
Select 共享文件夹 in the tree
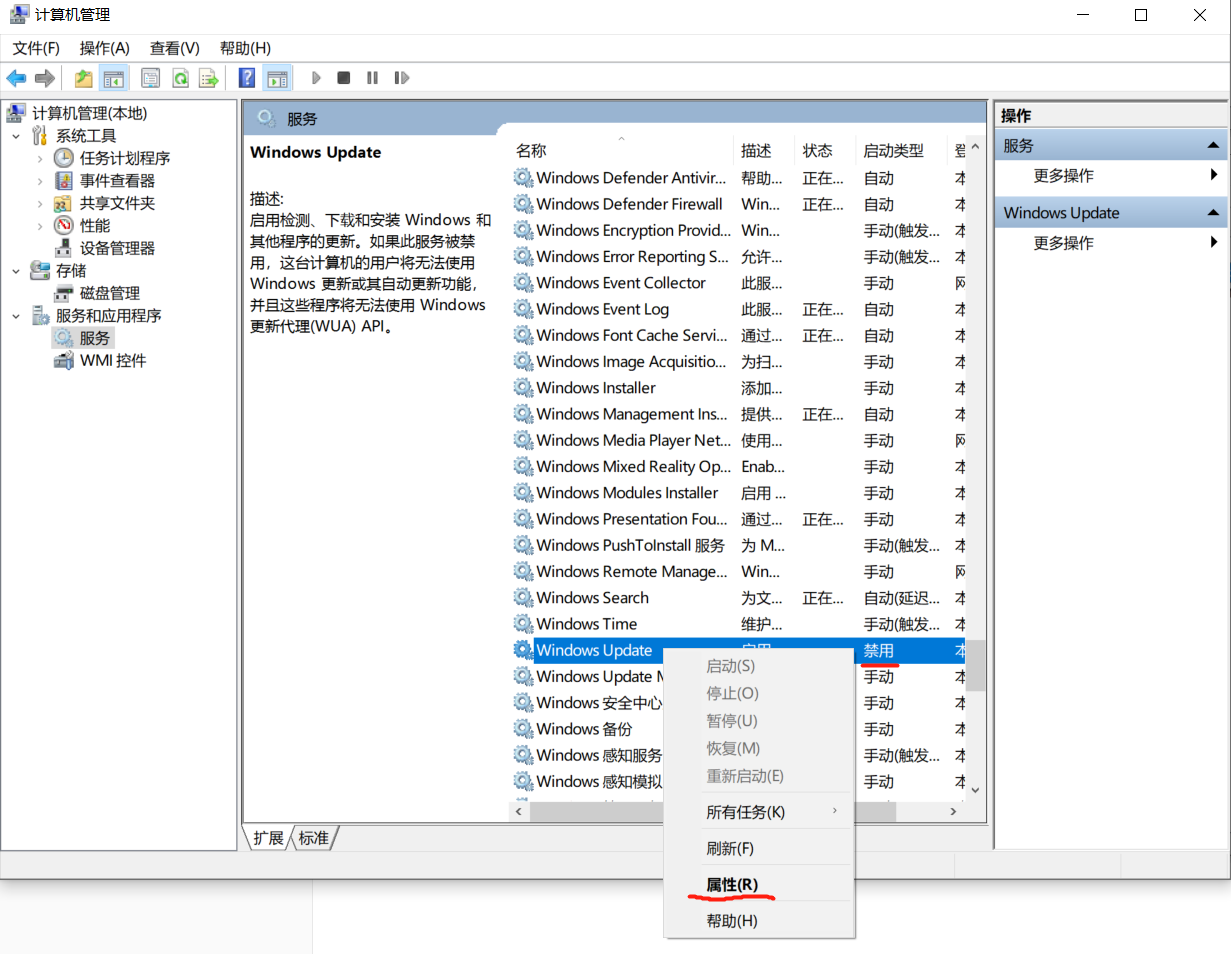[117, 203]
